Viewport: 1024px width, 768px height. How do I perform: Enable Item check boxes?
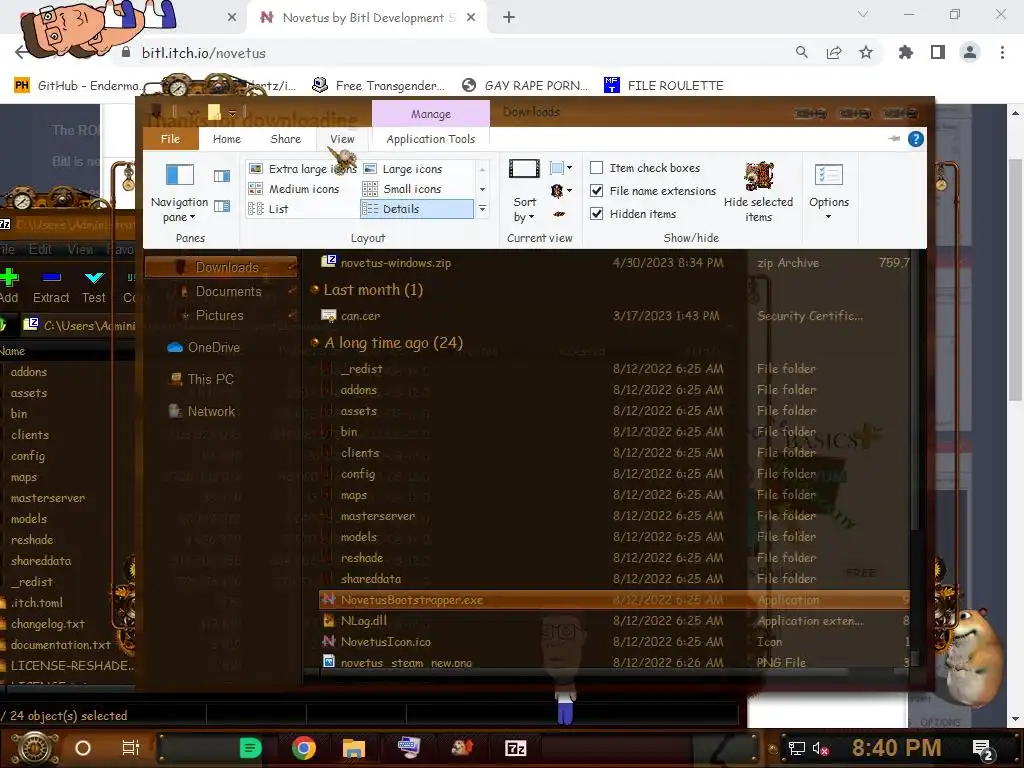tap(645, 168)
